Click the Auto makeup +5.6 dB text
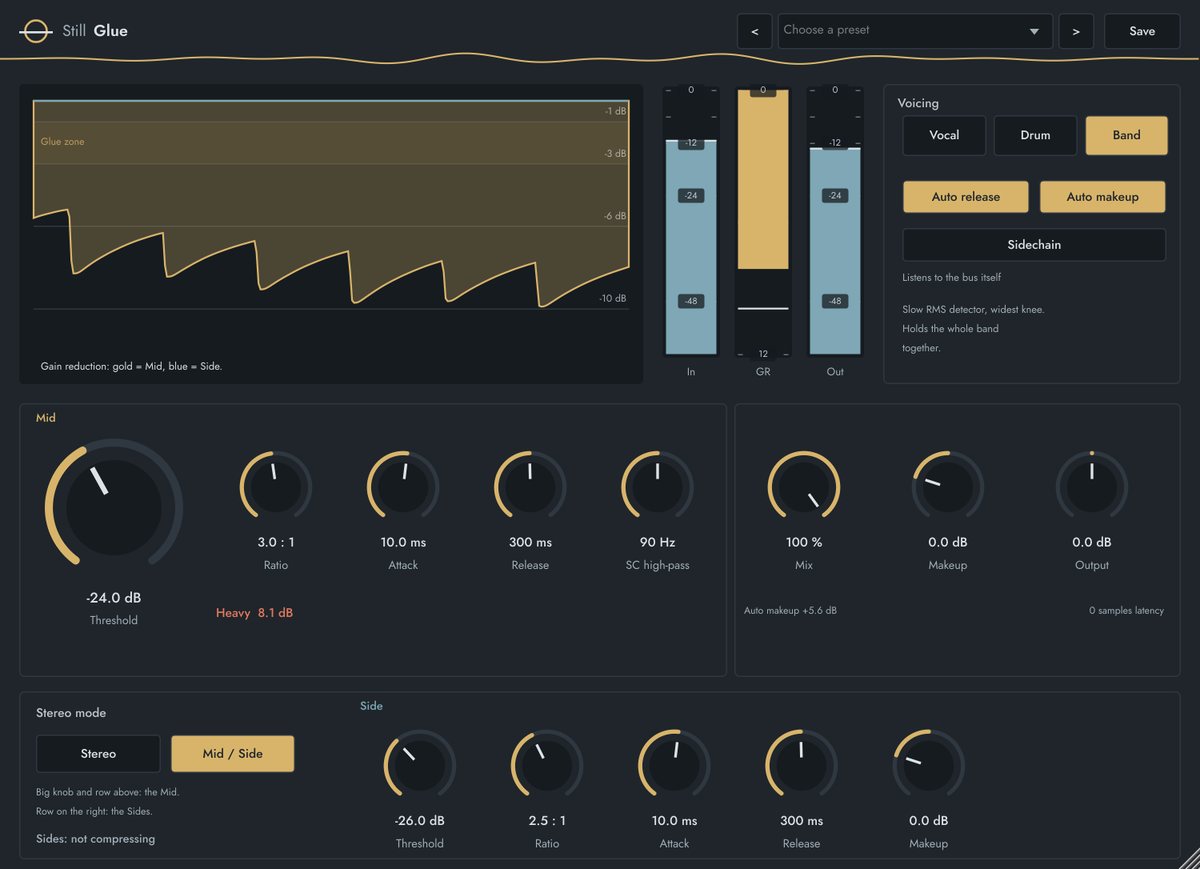The image size is (1200, 869). (x=790, y=610)
